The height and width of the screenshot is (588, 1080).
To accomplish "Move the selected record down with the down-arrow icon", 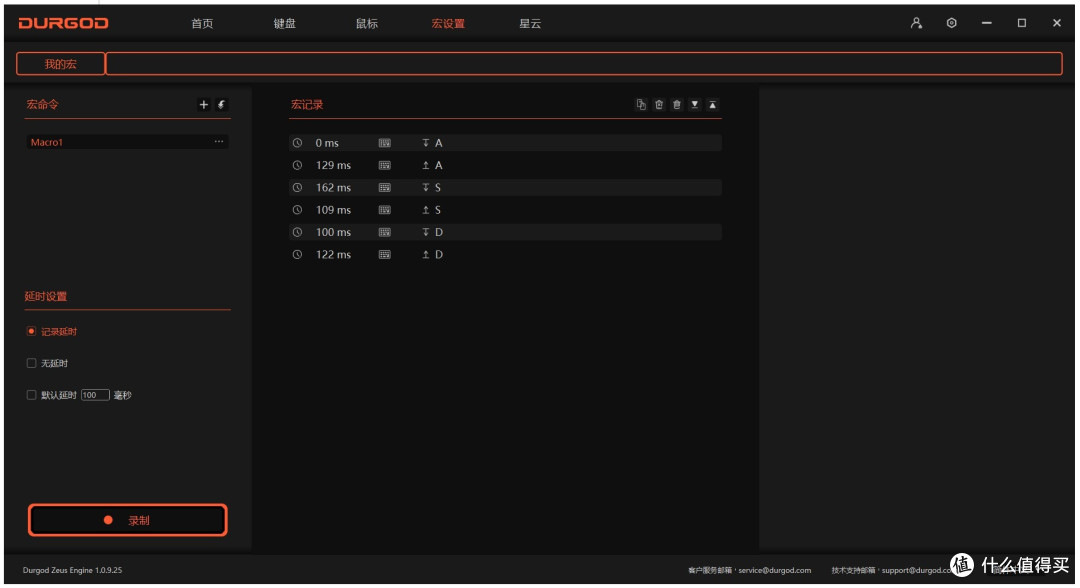I will tap(695, 105).
